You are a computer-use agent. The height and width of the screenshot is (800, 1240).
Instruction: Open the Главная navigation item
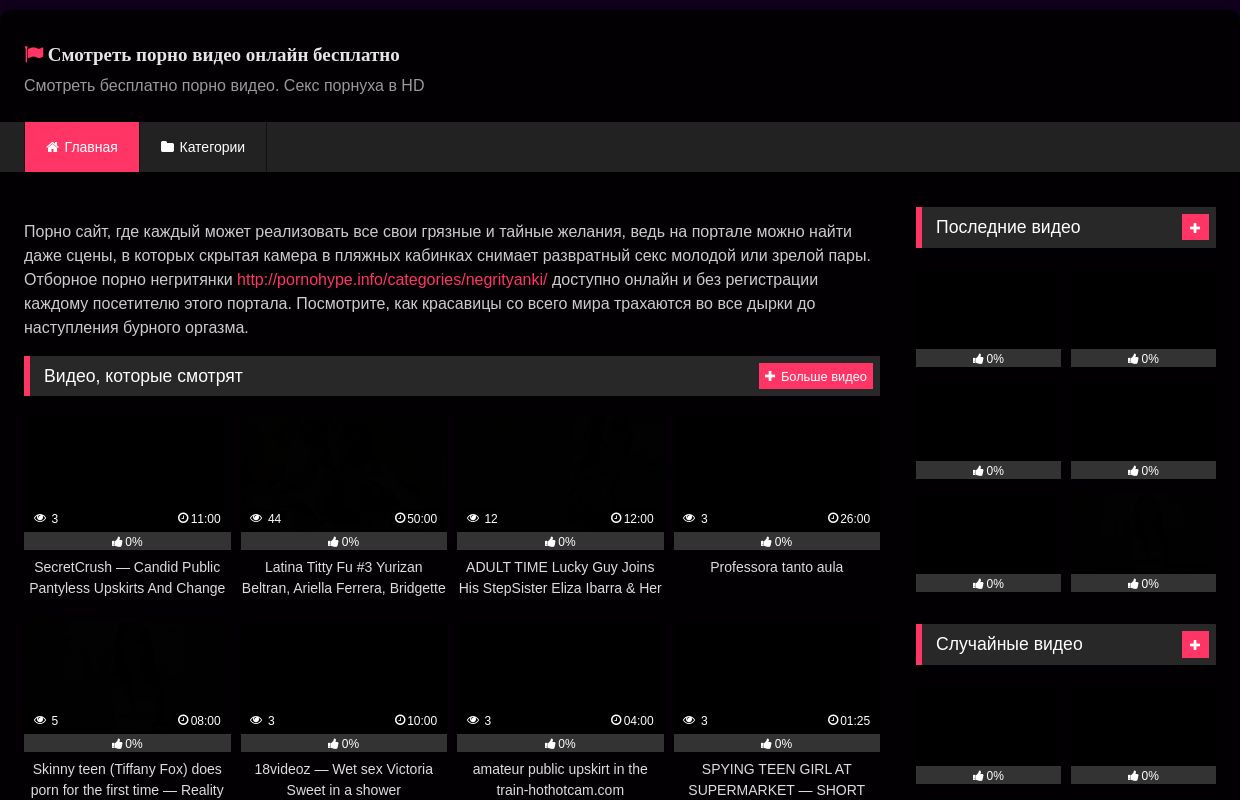pos(82,147)
